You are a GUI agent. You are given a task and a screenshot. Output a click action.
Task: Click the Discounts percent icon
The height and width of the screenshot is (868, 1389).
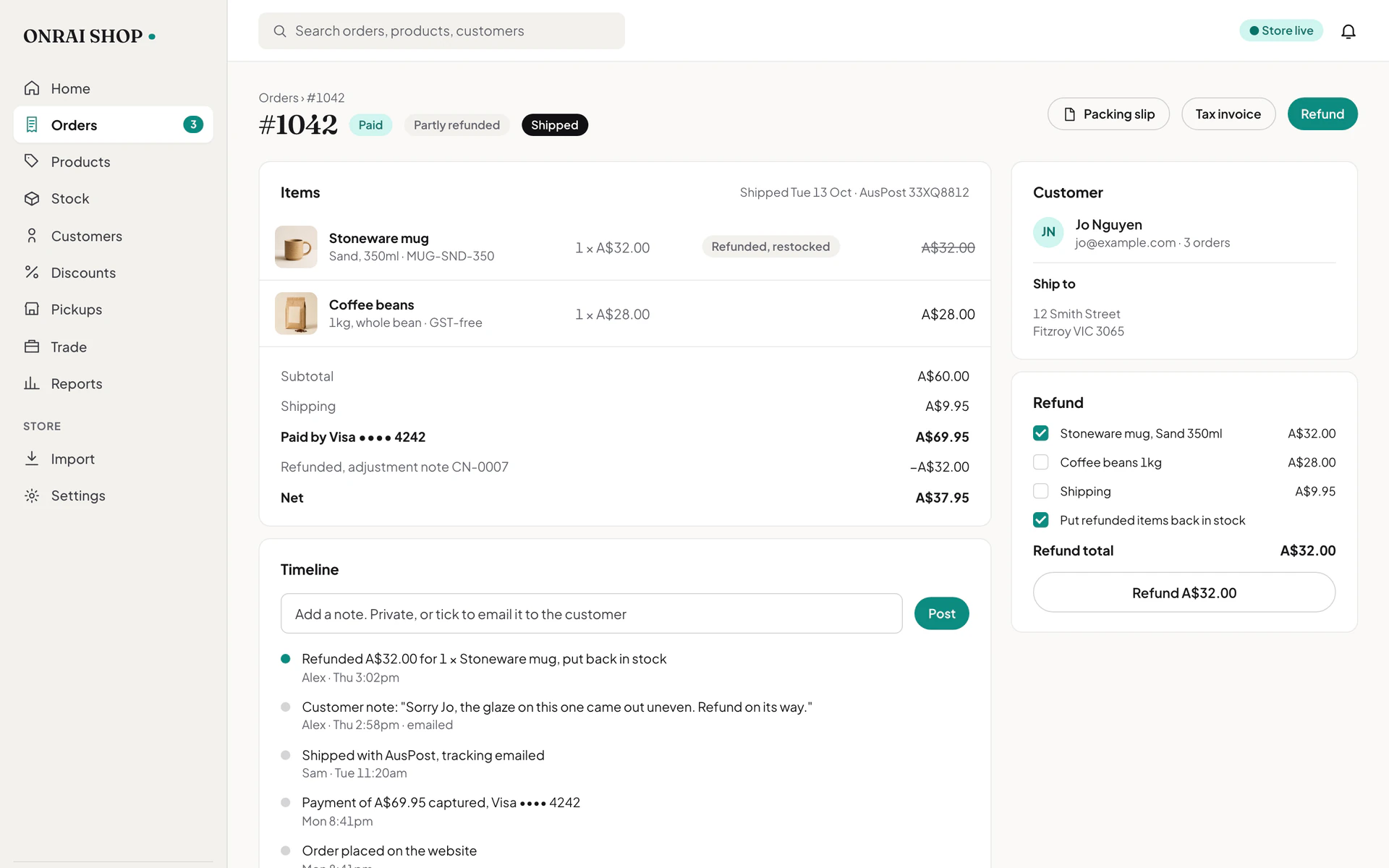[x=32, y=272]
